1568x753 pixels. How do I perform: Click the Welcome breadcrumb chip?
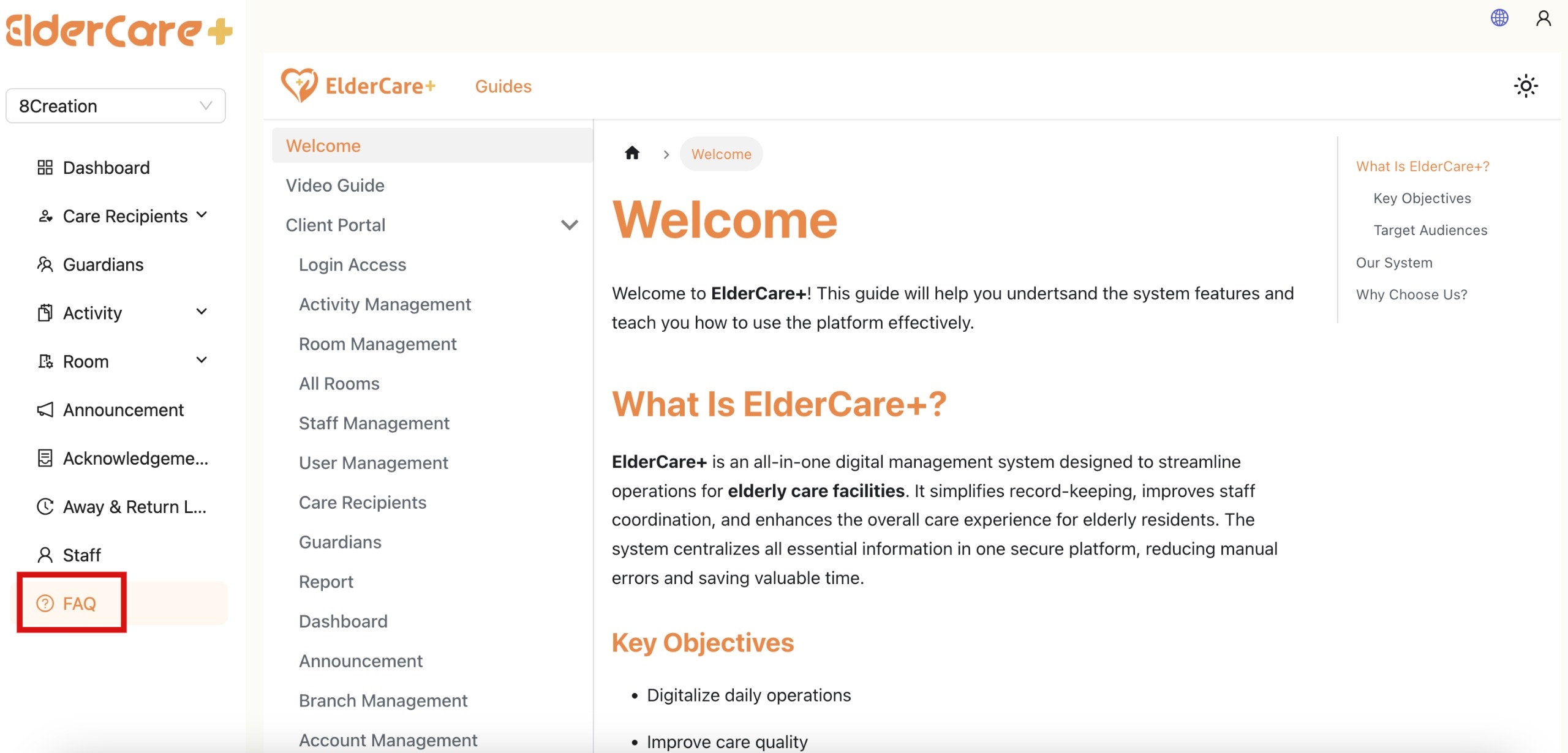click(x=720, y=154)
